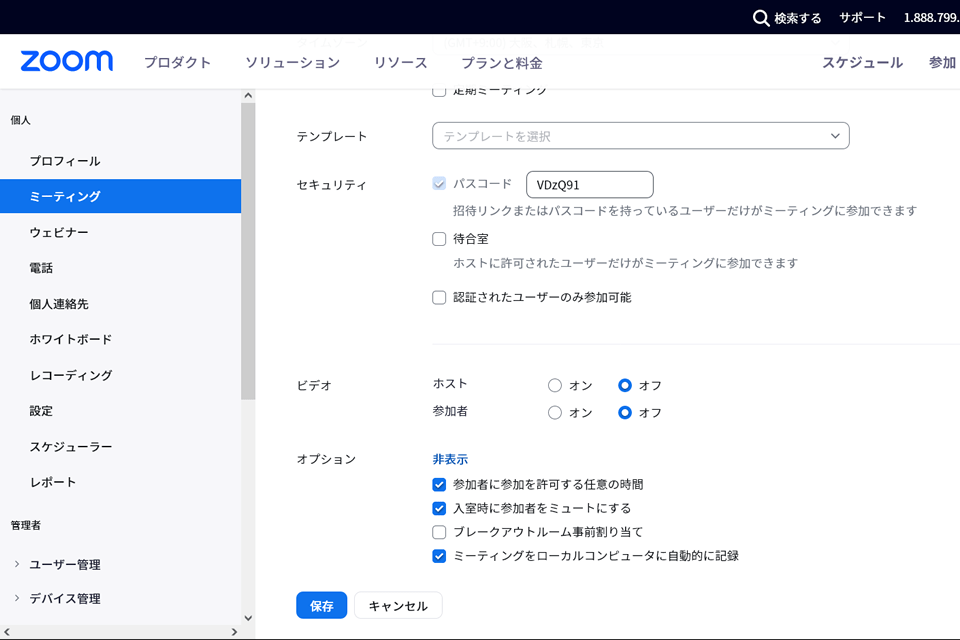Click the passcode input field showing VDzQ91
The width and height of the screenshot is (960, 640).
589,184
